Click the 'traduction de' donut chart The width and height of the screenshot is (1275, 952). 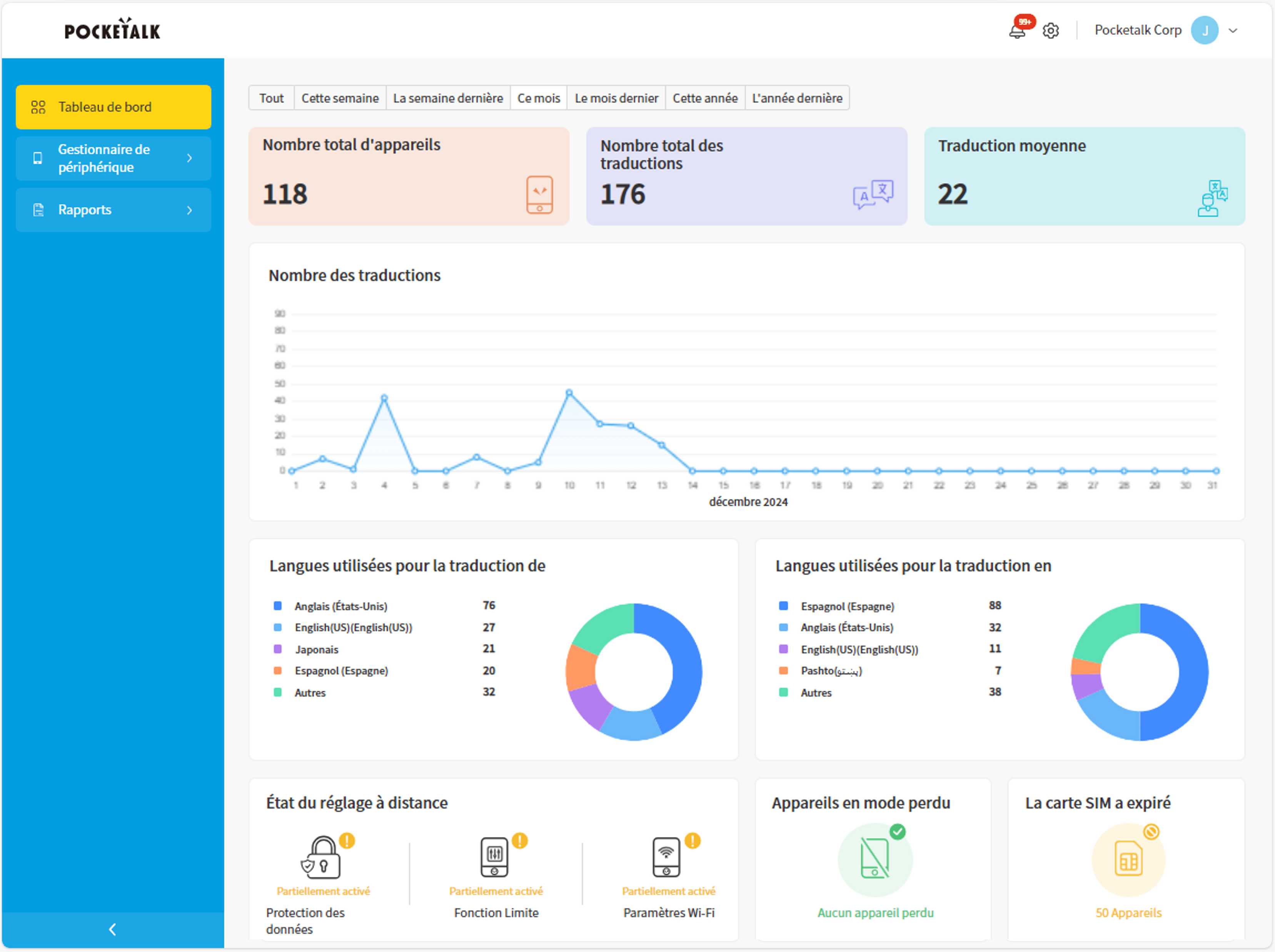[634, 672]
